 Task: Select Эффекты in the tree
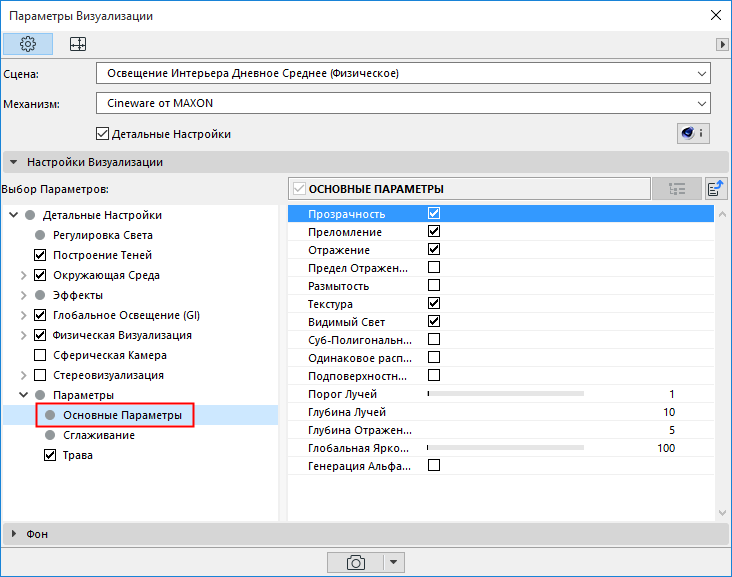[x=77, y=295]
